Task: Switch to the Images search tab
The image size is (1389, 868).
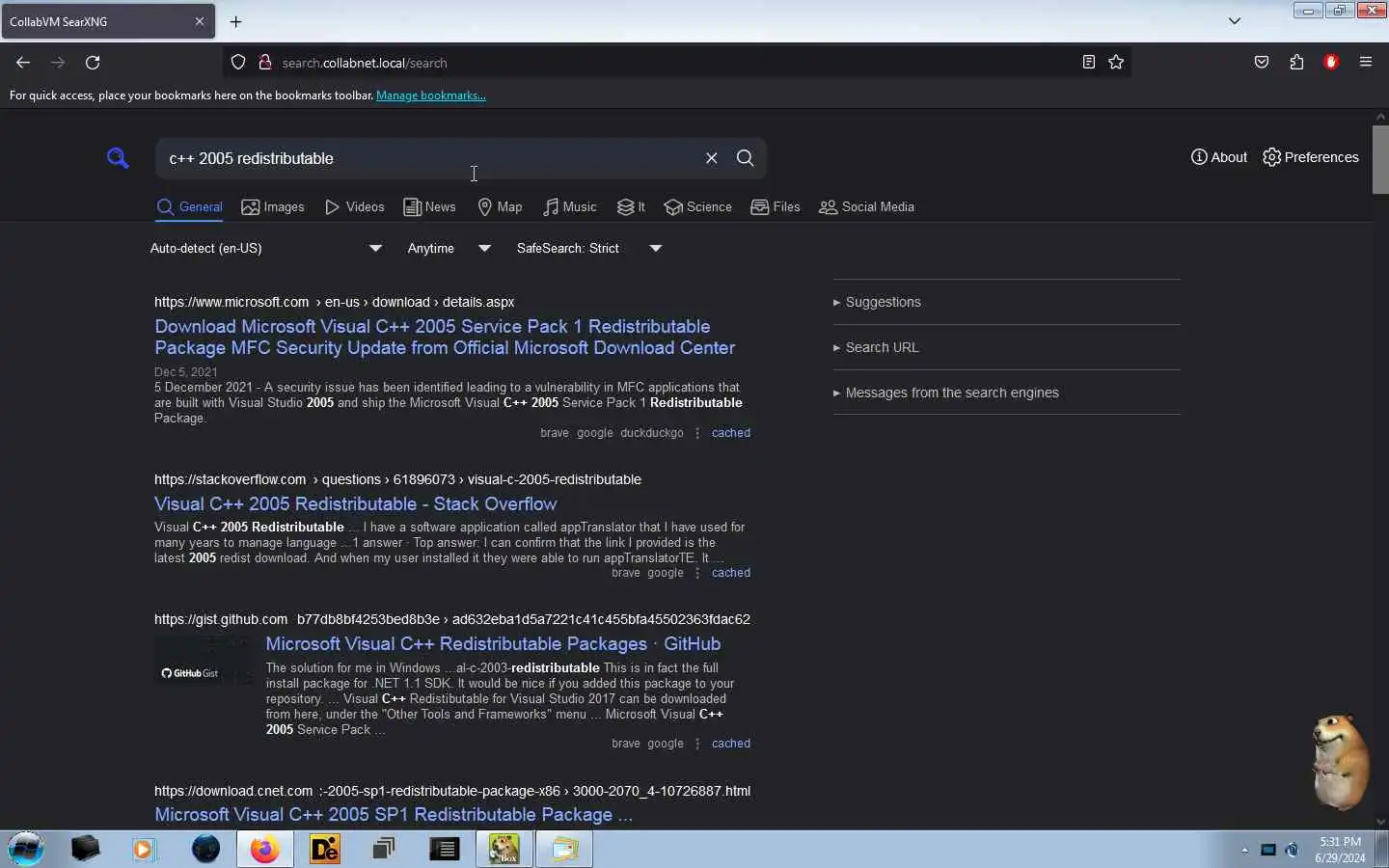Action: click(273, 207)
